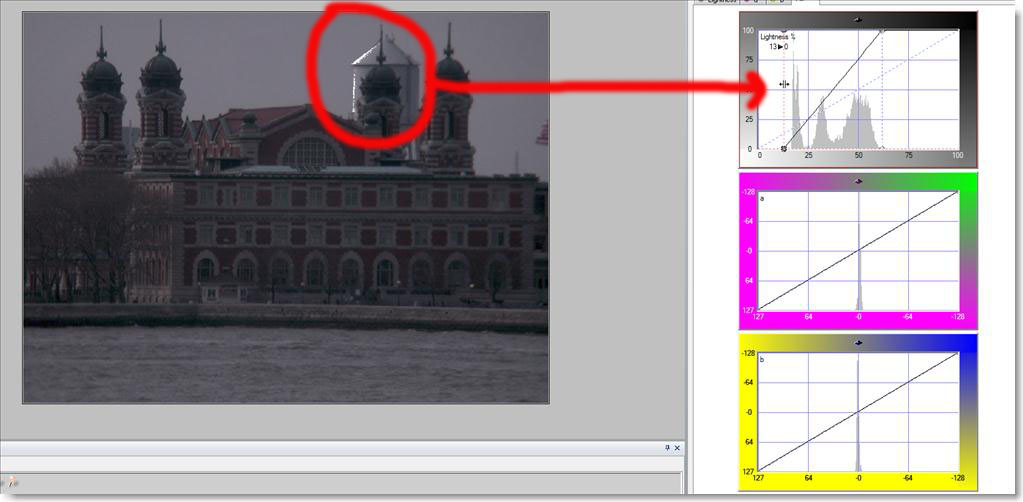Screen dimensions: 1023x502
Task: Pin the bottom panel with the pushpin icon
Action: (667, 448)
